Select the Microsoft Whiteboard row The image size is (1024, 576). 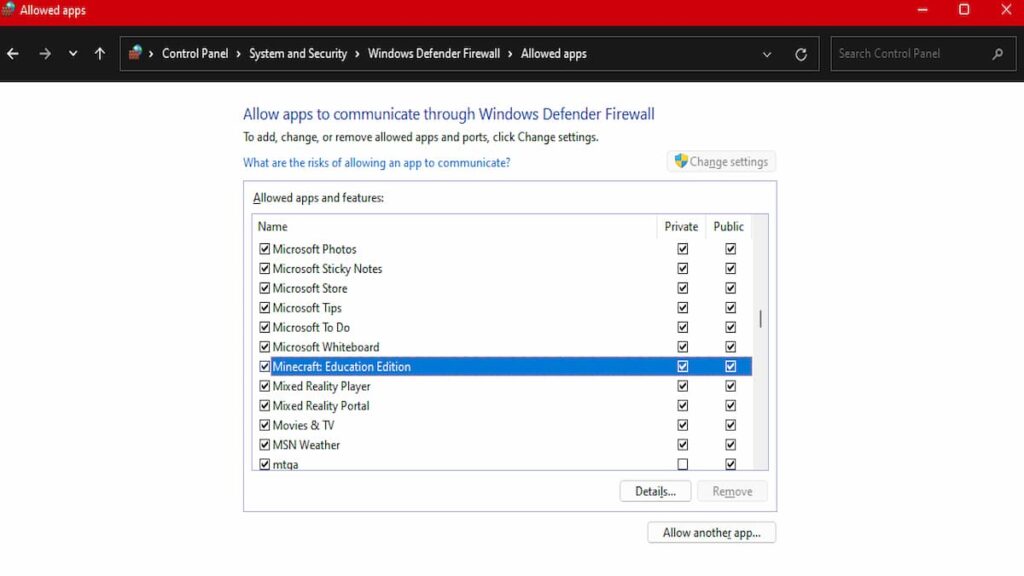pyautogui.click(x=502, y=347)
